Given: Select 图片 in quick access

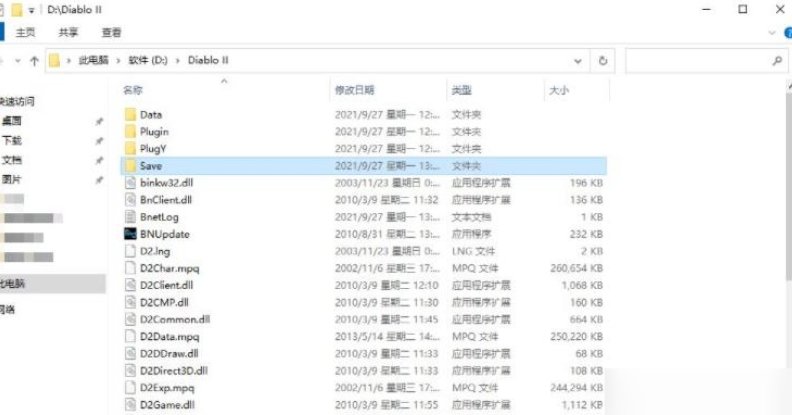Looking at the screenshot, I should pos(12,179).
